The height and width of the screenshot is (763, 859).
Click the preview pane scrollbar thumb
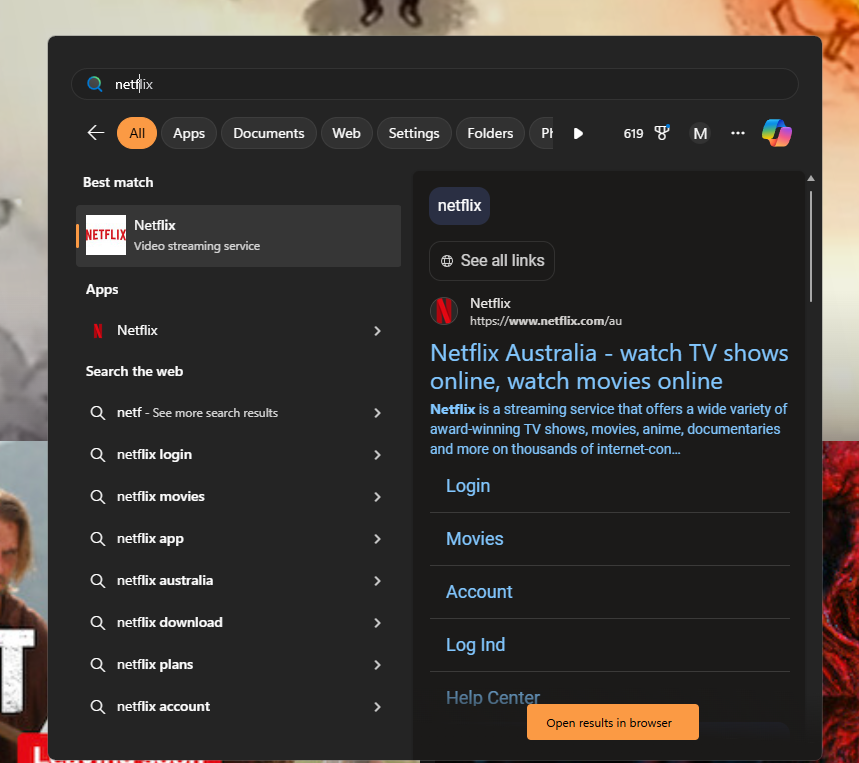[811, 246]
